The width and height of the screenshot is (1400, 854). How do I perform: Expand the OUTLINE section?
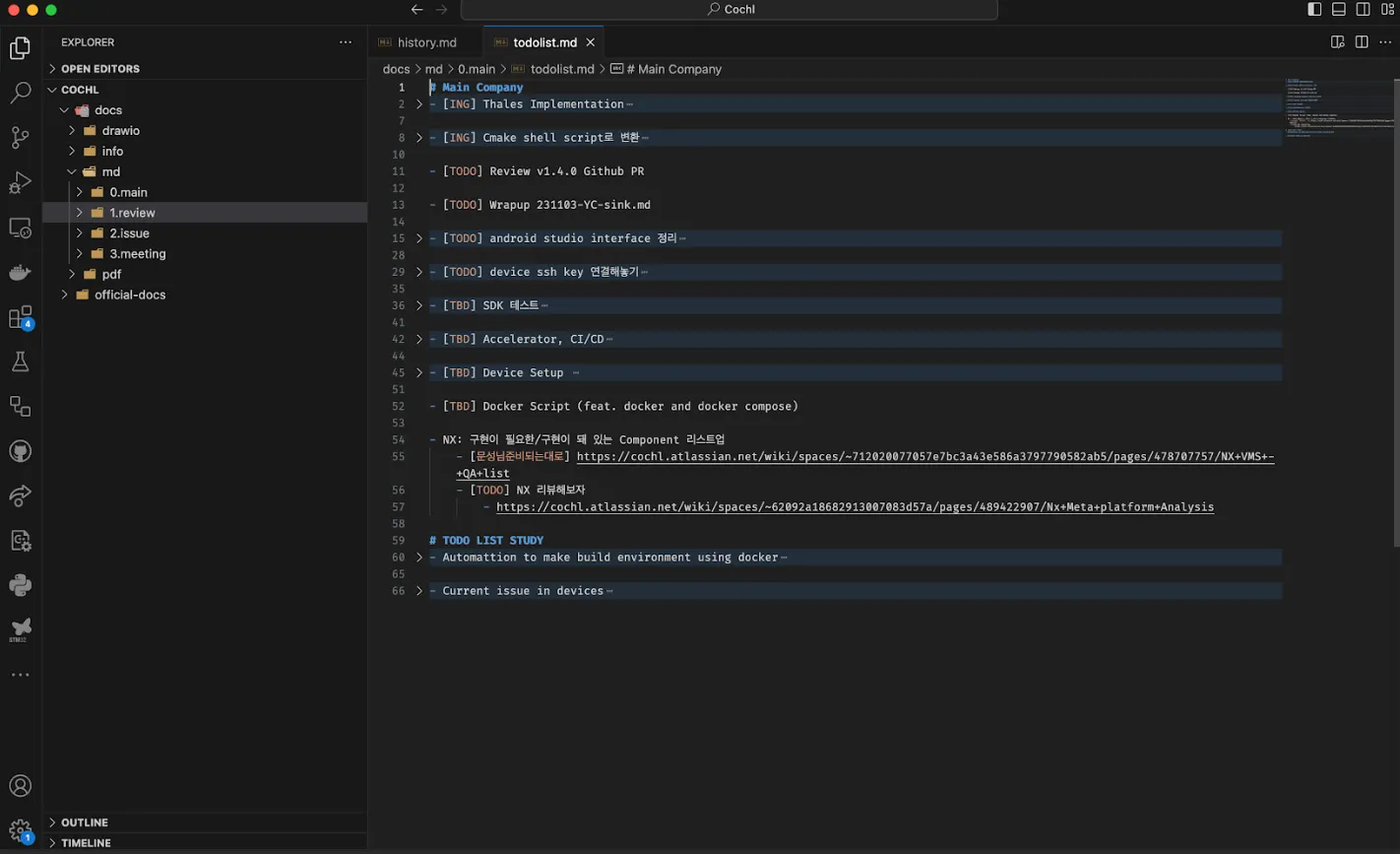(x=85, y=822)
